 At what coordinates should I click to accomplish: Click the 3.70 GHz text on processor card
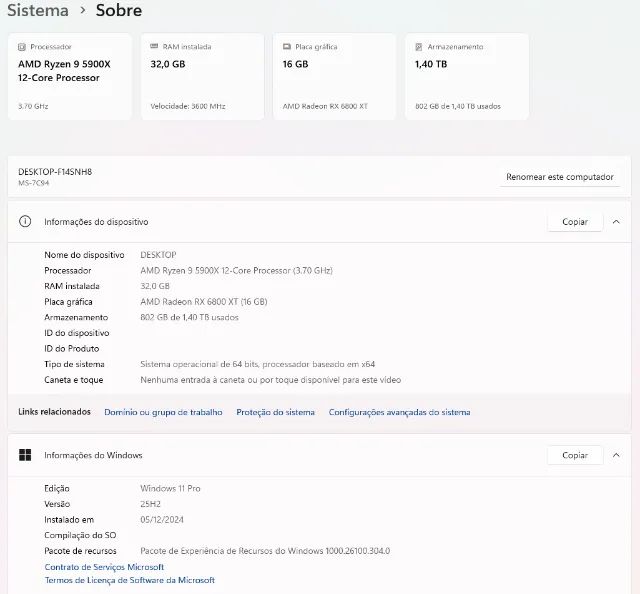[33, 106]
